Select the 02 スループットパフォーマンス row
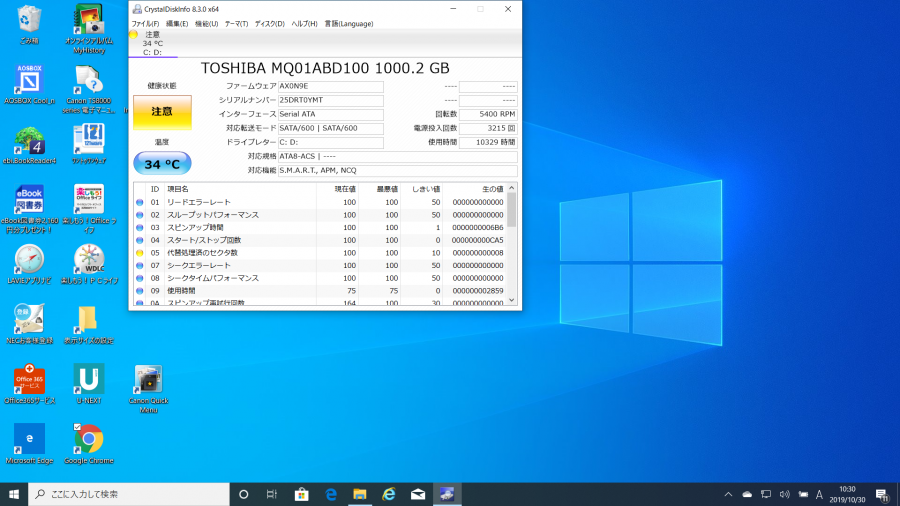 tap(320, 215)
